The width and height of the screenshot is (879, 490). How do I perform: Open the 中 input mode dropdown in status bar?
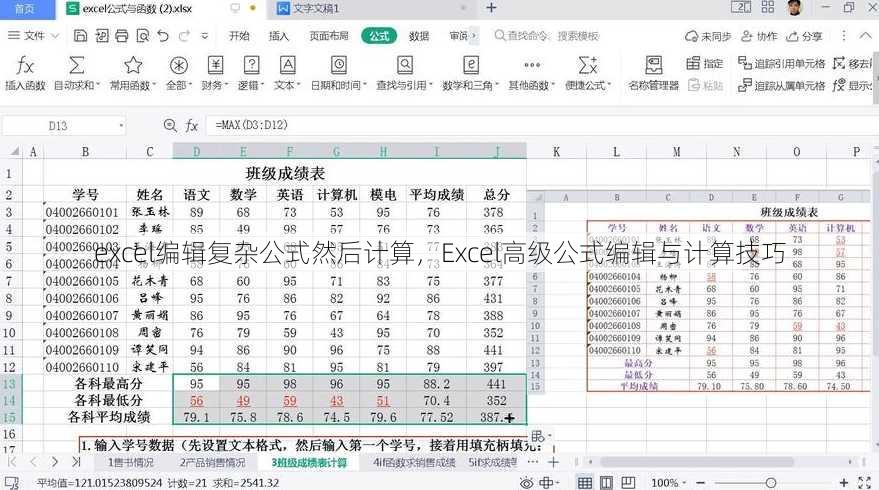click(x=549, y=483)
